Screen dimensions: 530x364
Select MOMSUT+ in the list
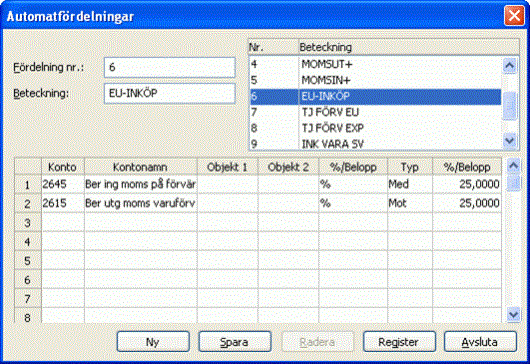click(375, 64)
